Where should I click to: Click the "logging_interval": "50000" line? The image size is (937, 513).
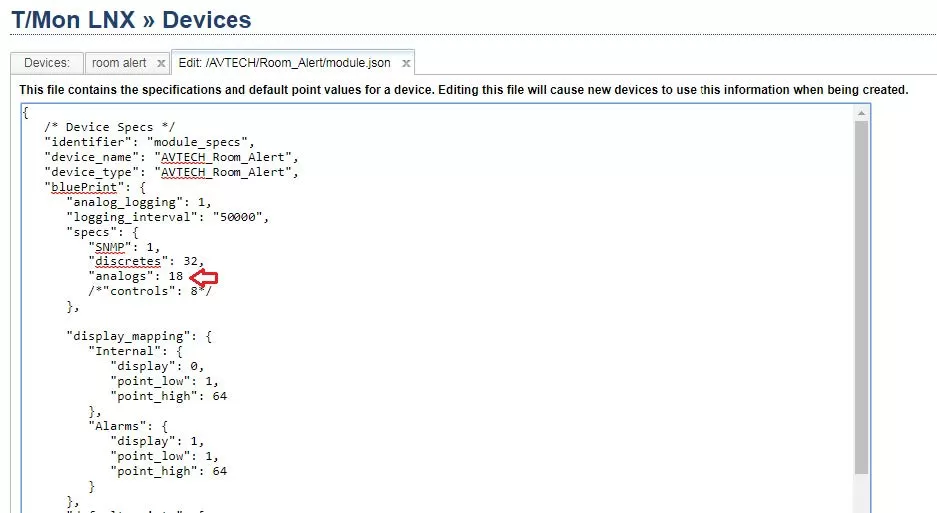pos(168,216)
